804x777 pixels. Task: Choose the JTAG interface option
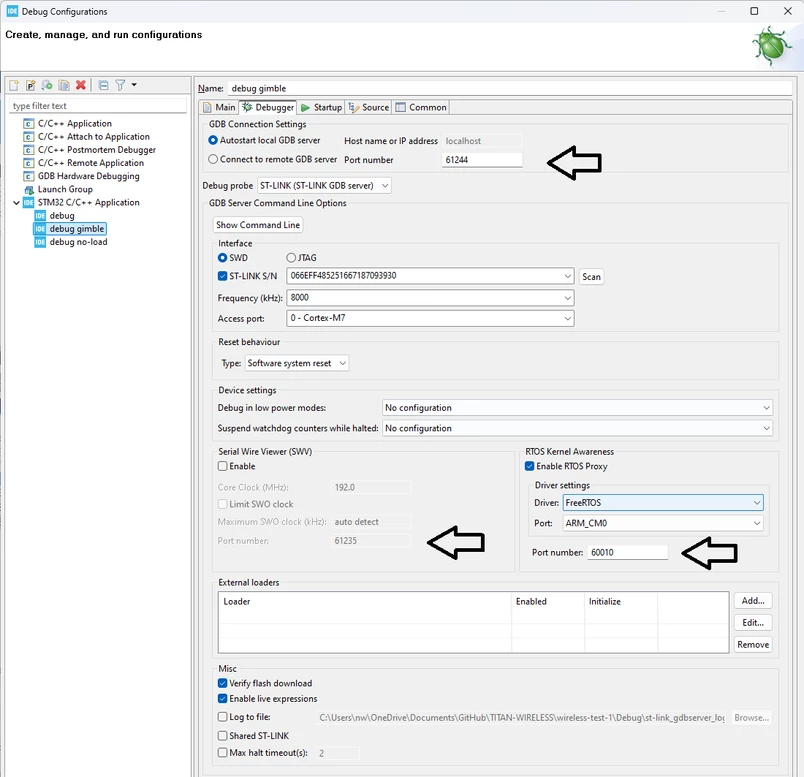291,257
